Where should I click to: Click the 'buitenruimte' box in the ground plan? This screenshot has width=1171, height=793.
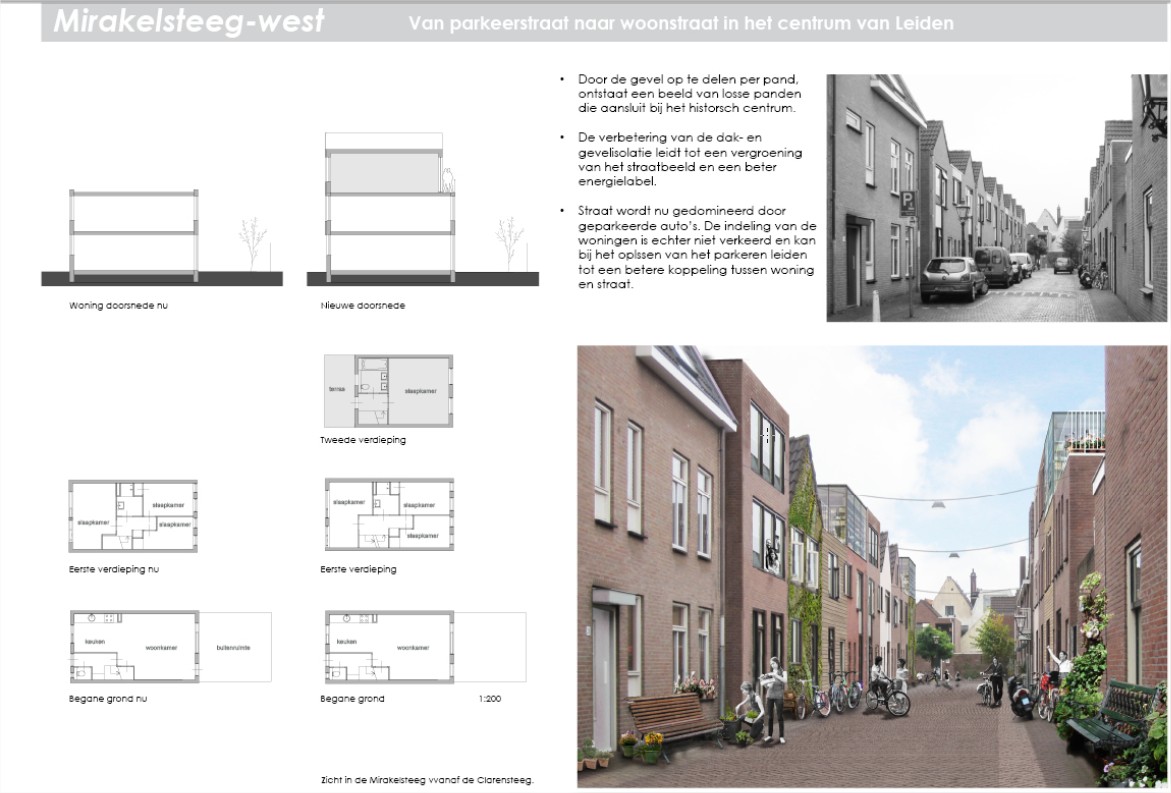click(x=234, y=647)
